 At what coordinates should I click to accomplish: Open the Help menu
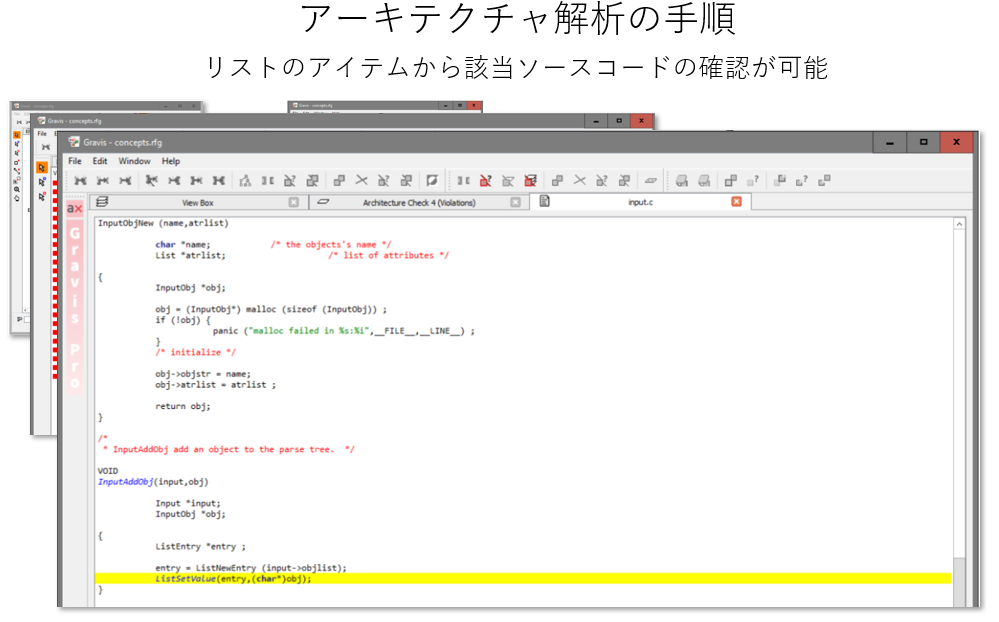point(171,161)
